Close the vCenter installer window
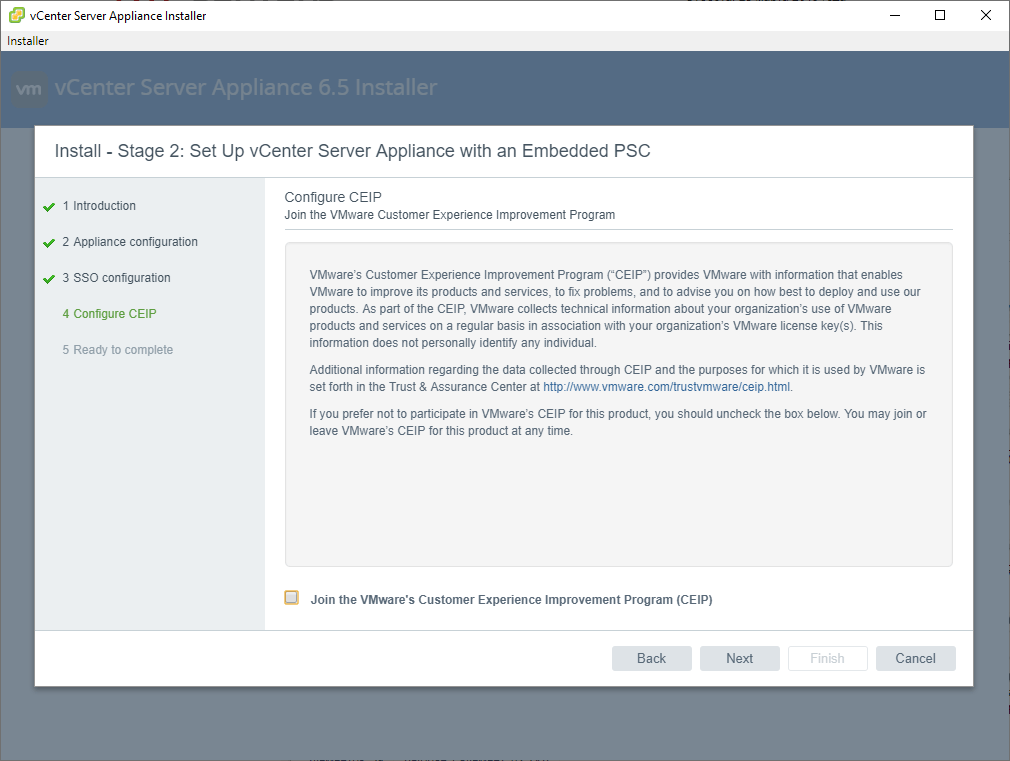1010x761 pixels. [x=986, y=15]
